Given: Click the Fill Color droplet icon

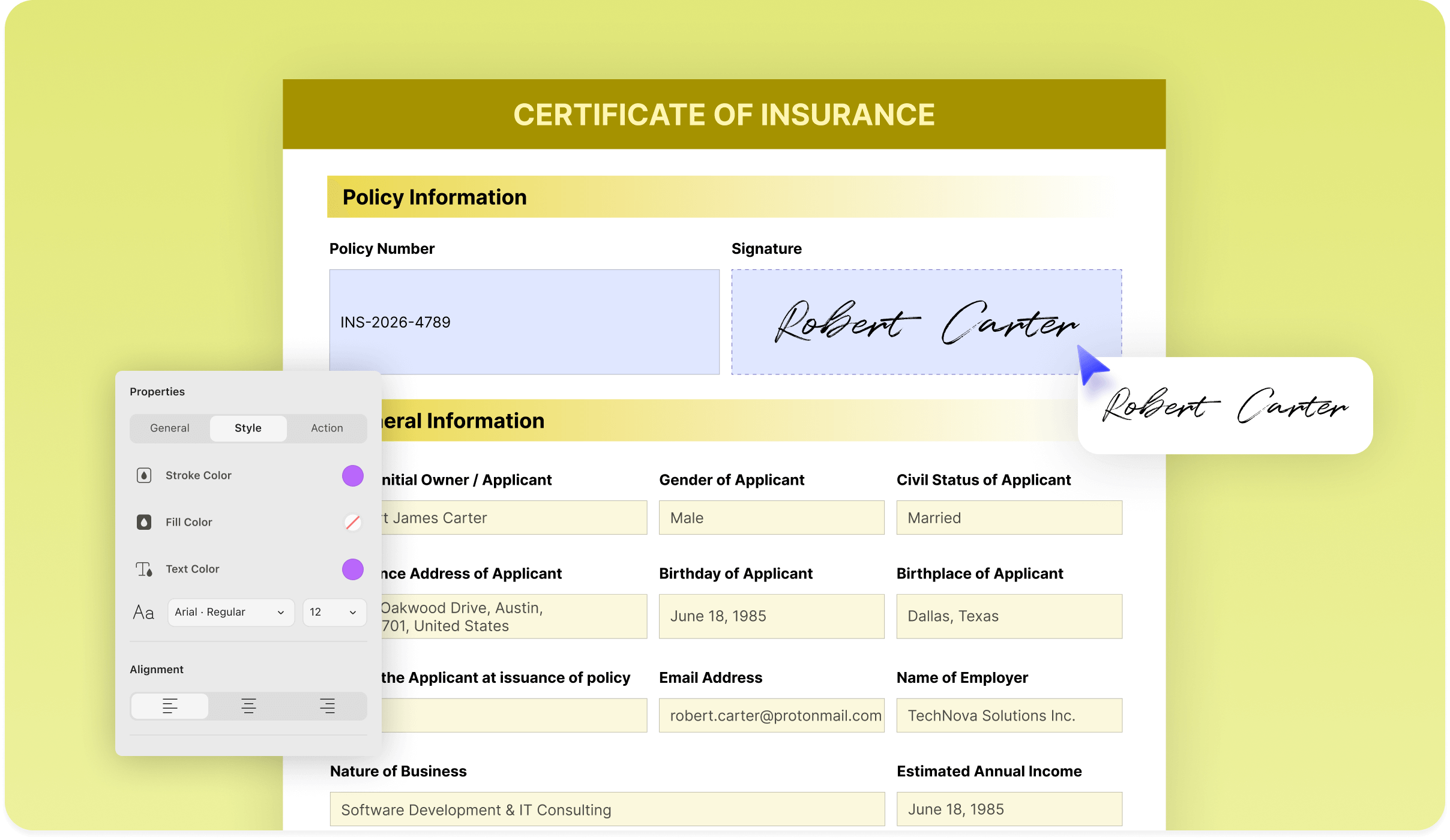Looking at the screenshot, I should click(x=144, y=522).
